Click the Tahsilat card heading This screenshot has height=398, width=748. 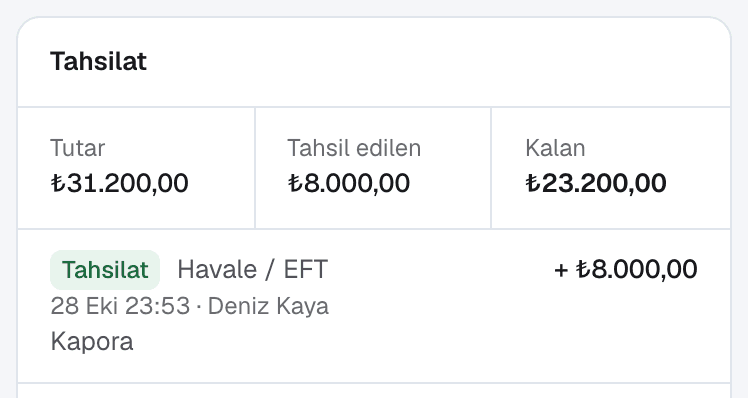pyautogui.click(x=98, y=62)
